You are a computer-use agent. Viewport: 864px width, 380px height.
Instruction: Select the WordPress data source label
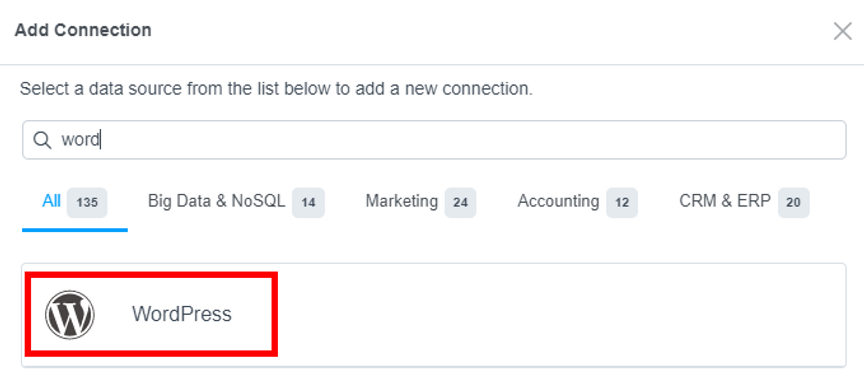(x=182, y=314)
